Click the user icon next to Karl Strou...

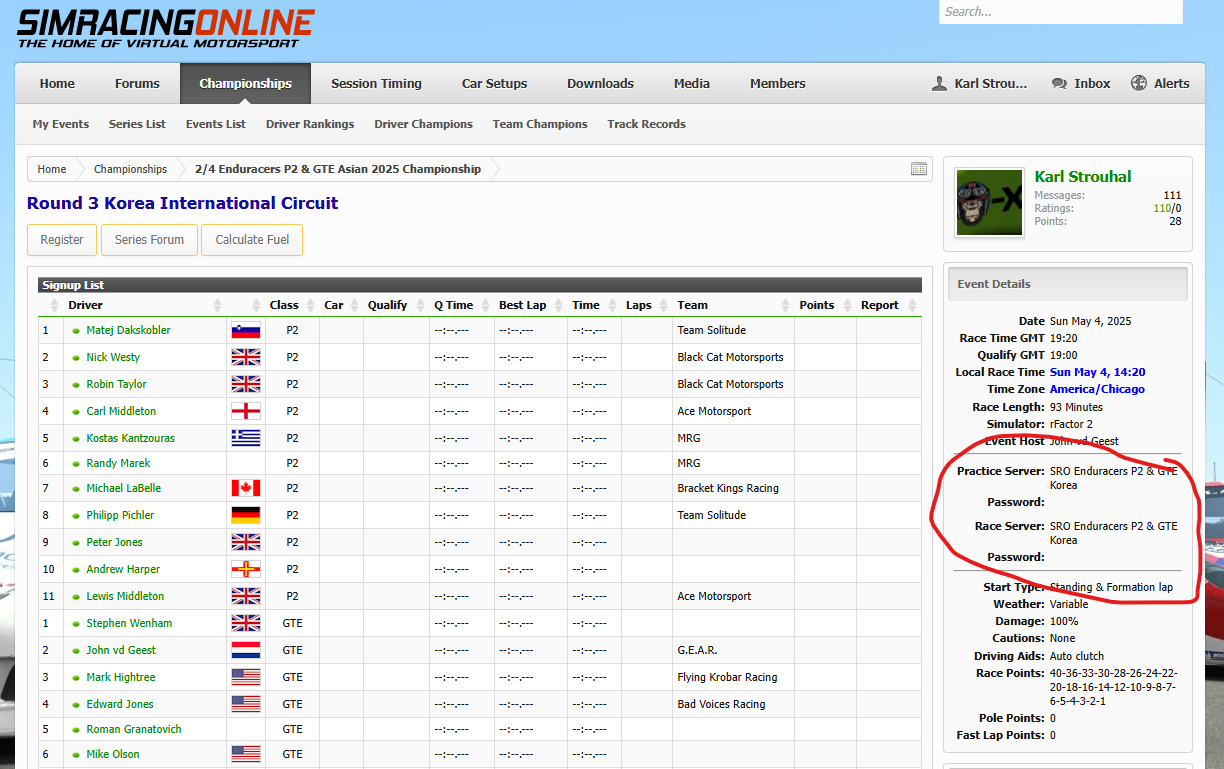click(x=939, y=84)
